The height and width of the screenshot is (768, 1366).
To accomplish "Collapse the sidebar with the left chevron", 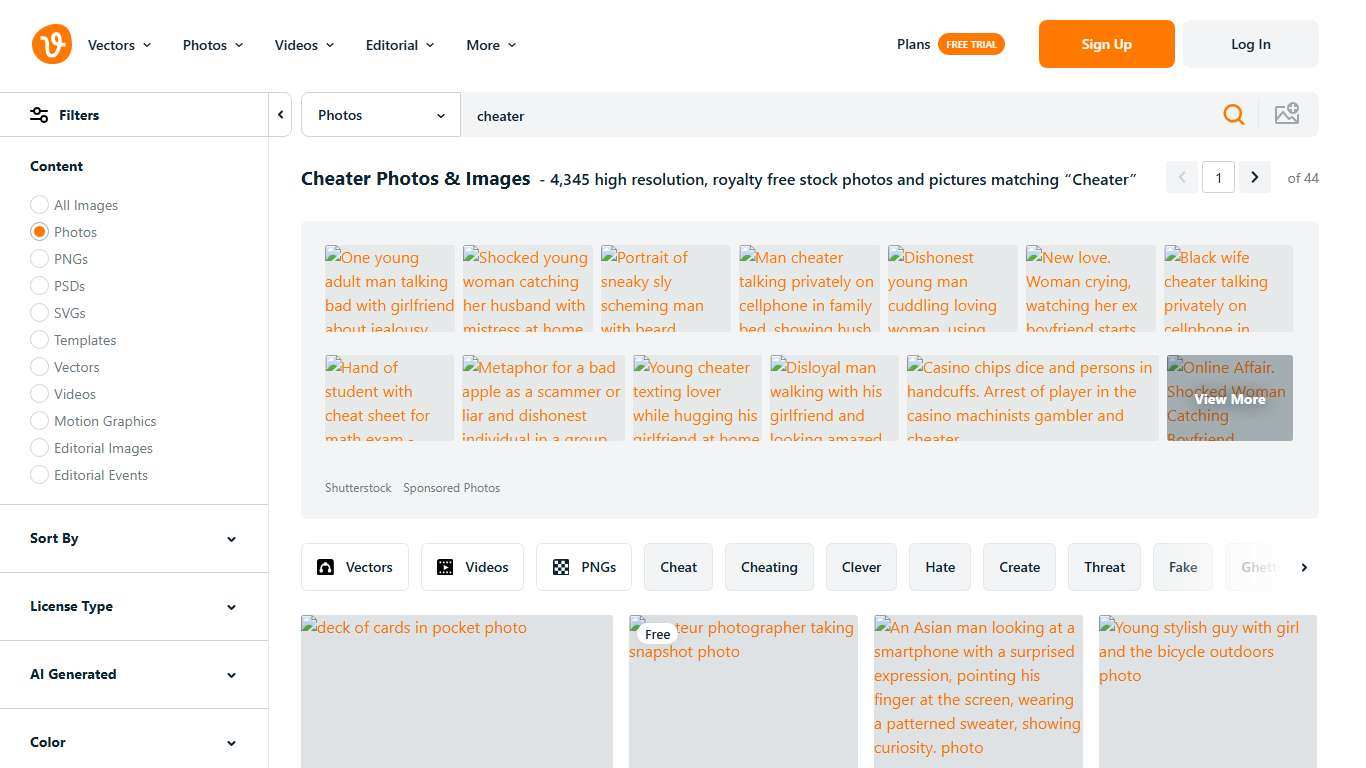I will [281, 114].
